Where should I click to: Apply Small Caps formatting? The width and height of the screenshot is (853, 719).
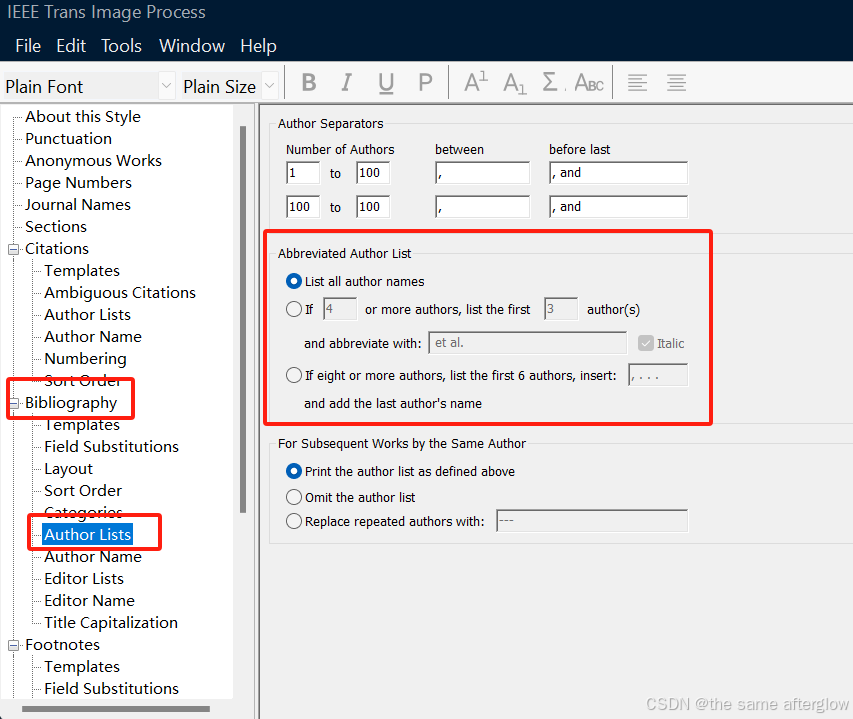coord(589,83)
